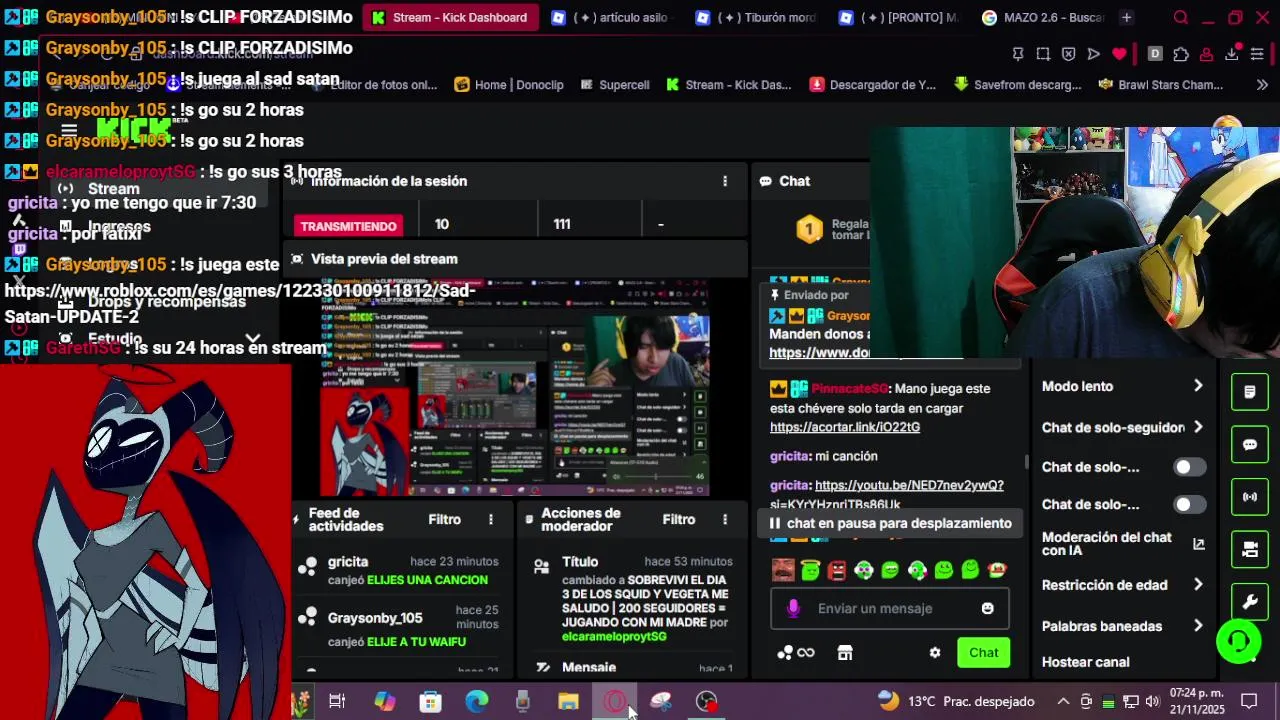Open the wrench tools side panel icon
This screenshot has width=1280, height=720.
coord(1250,602)
